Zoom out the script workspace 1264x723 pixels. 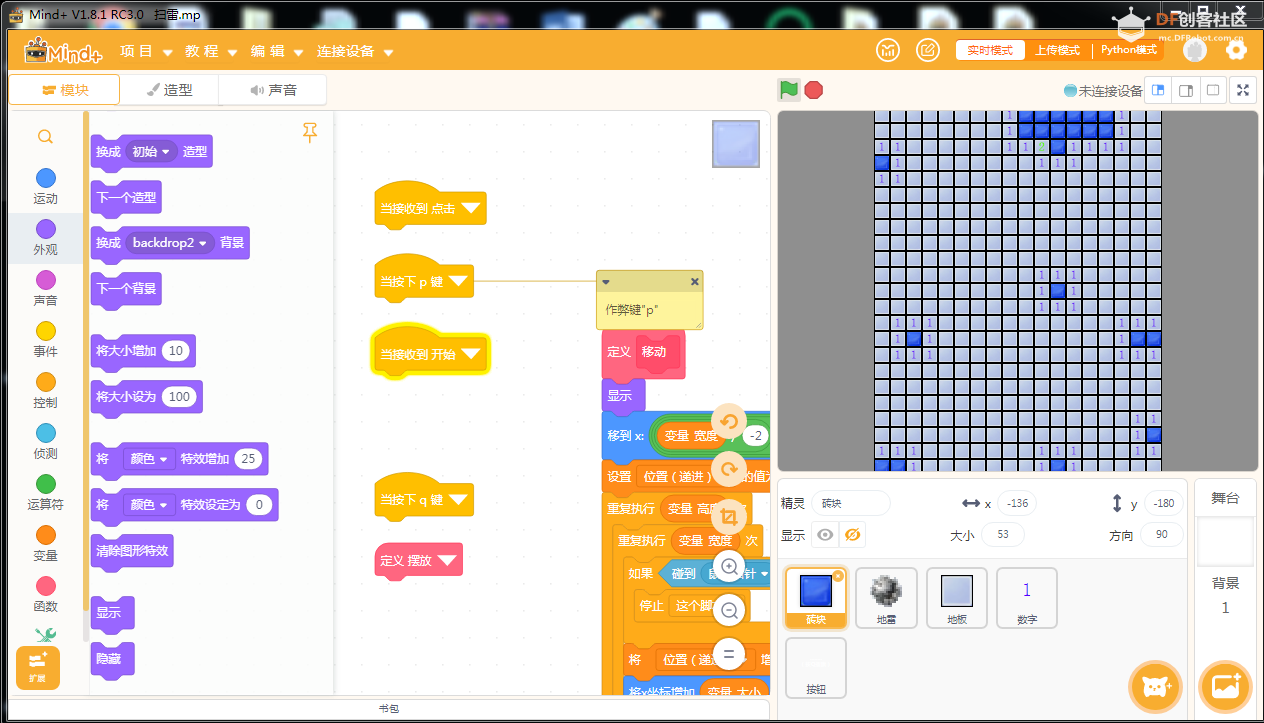[x=729, y=610]
